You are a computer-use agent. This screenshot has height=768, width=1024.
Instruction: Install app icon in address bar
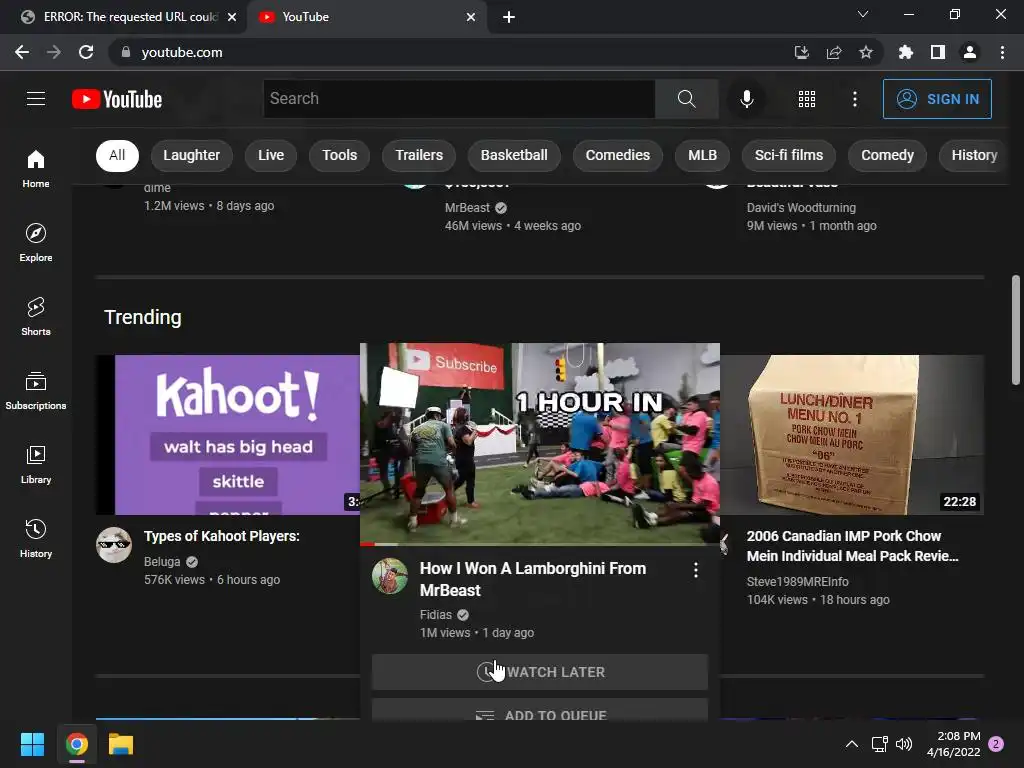tap(801, 52)
